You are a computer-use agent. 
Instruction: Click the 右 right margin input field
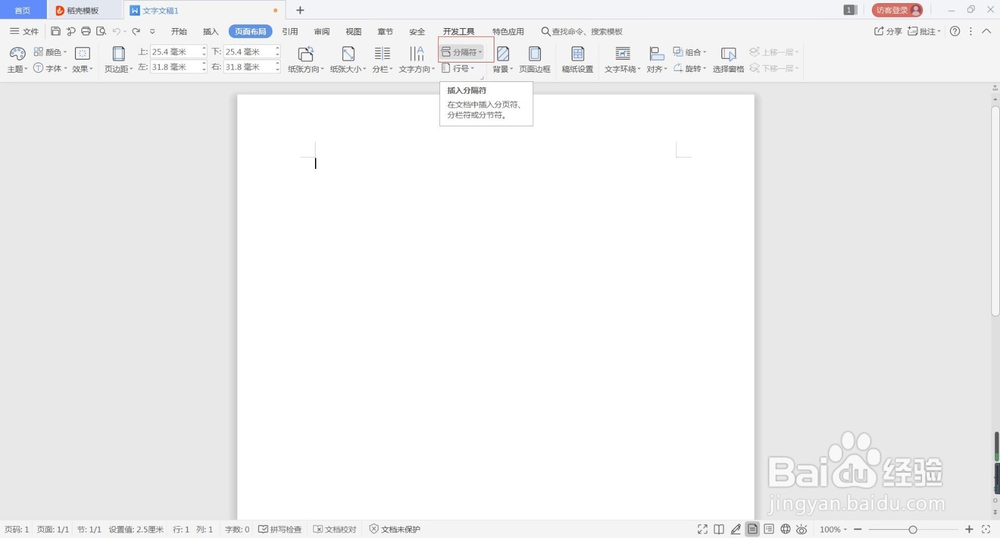pos(249,66)
